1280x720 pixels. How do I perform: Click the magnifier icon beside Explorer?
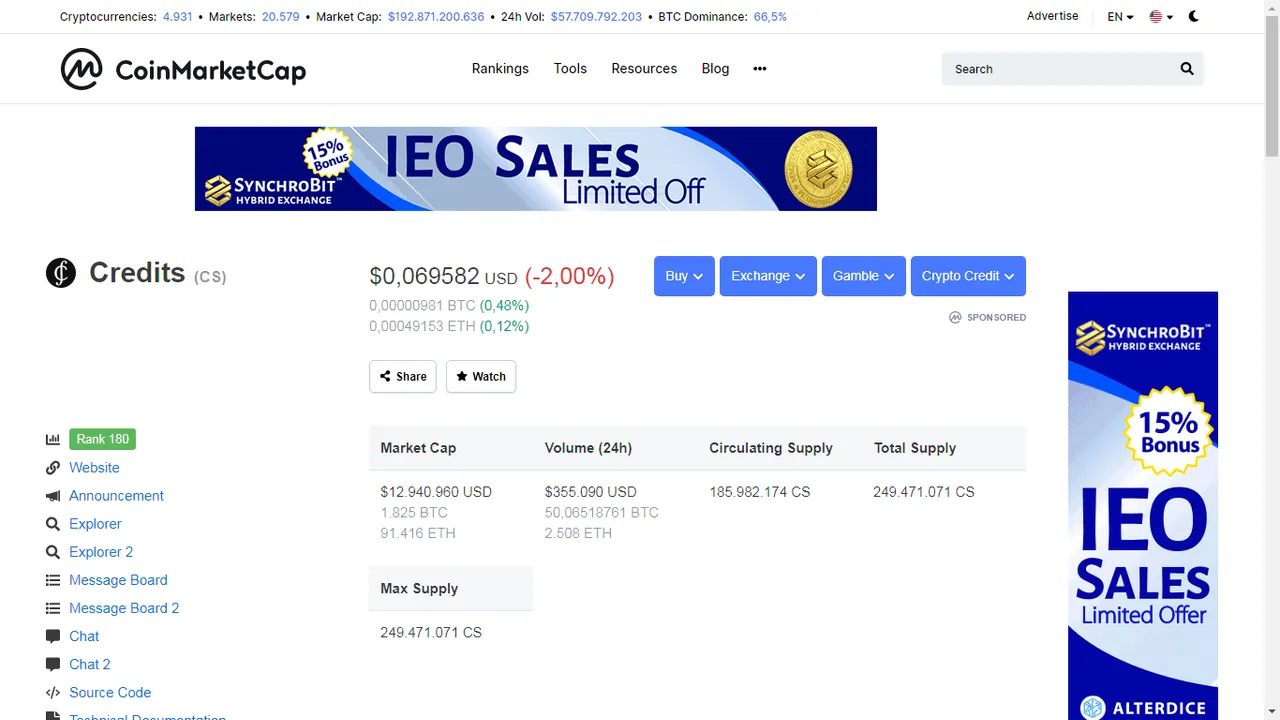click(53, 523)
